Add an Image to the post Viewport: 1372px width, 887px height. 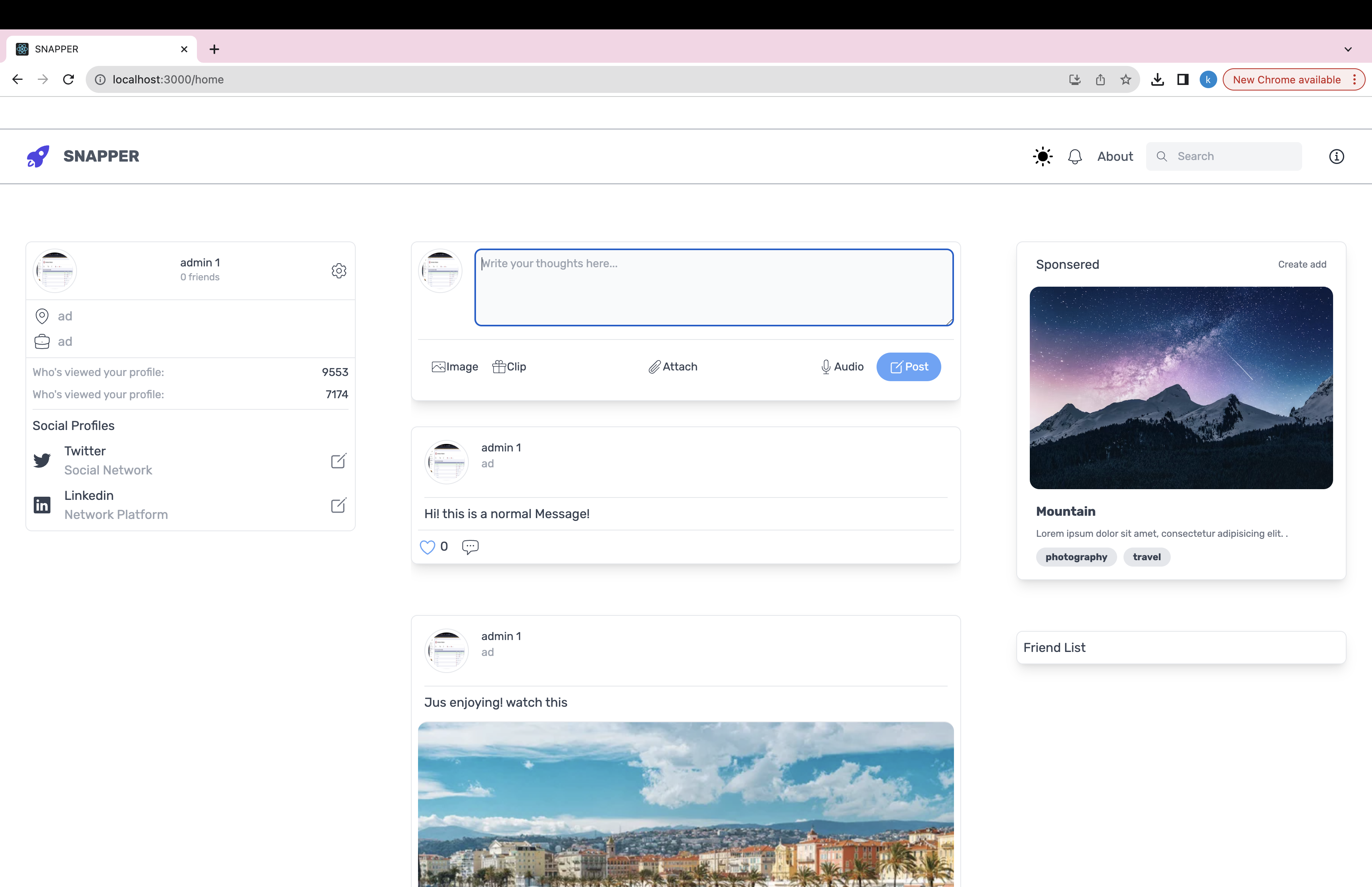[455, 367]
